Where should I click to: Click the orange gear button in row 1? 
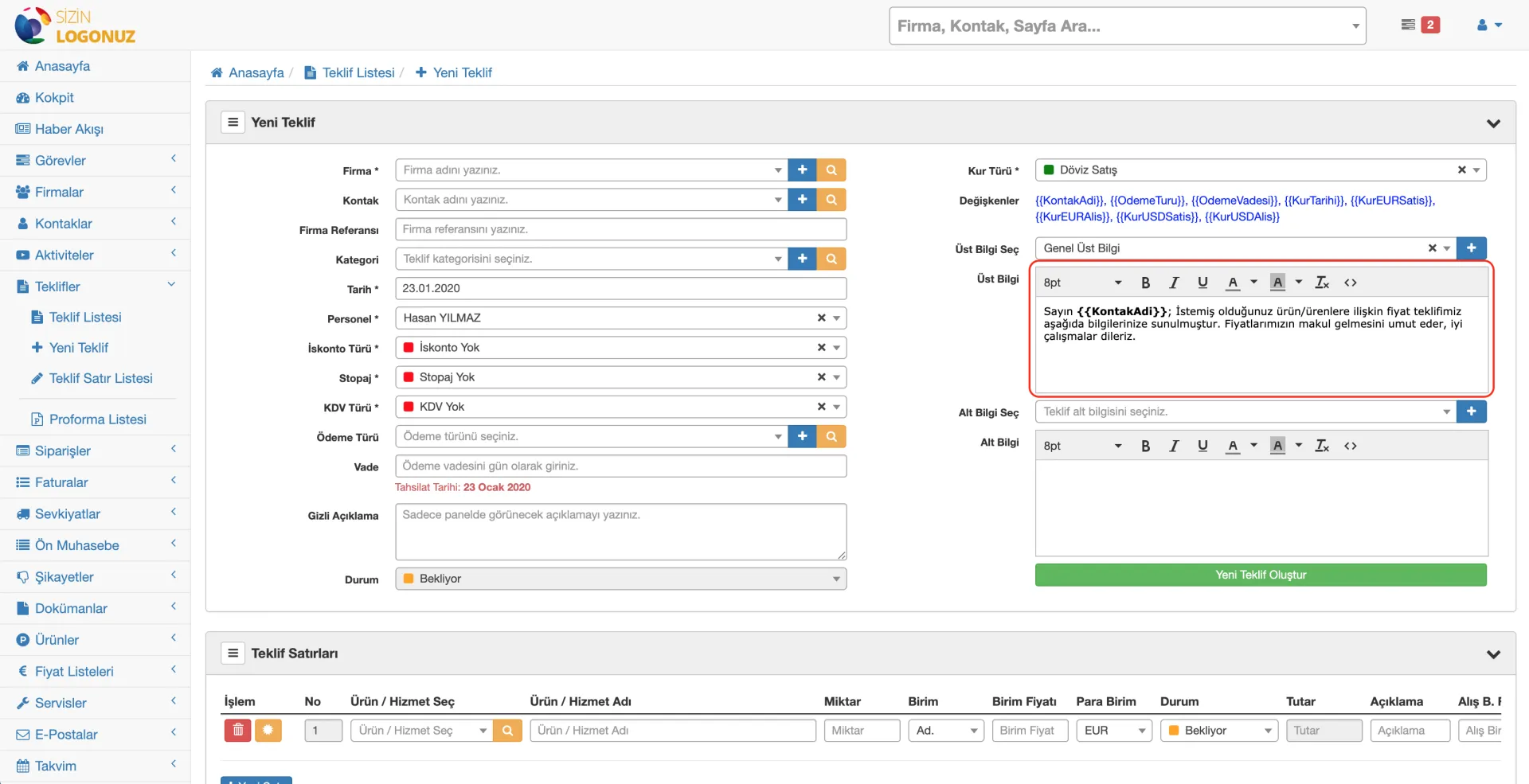[268, 730]
